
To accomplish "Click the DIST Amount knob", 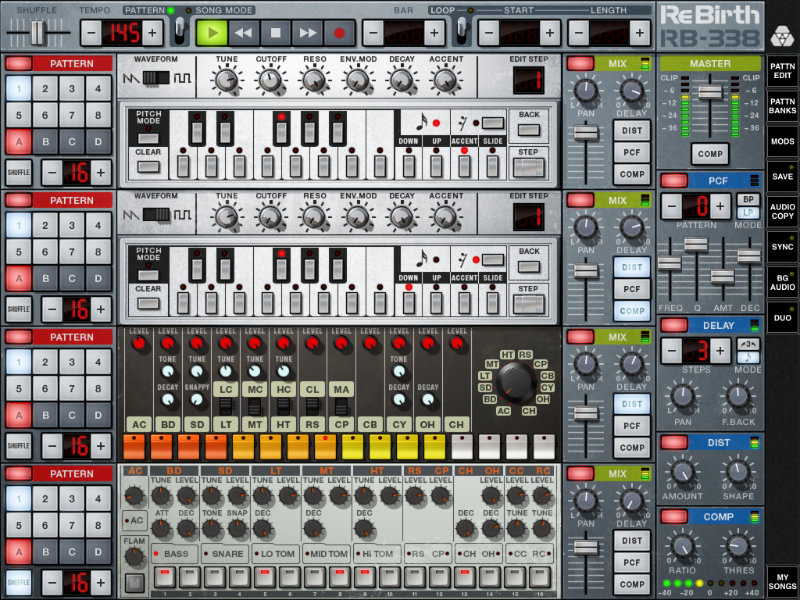I will click(682, 472).
